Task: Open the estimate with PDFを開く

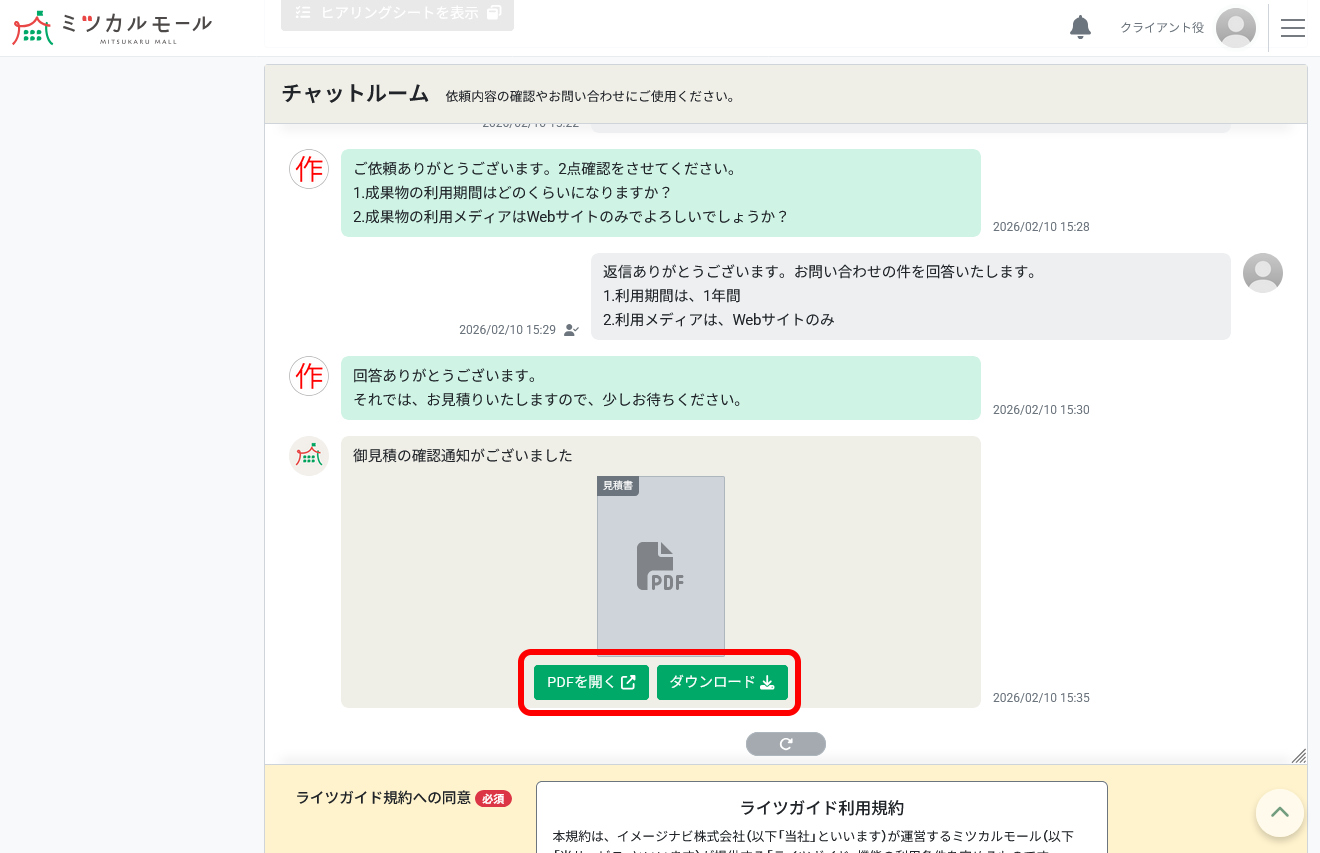Action: (x=591, y=682)
